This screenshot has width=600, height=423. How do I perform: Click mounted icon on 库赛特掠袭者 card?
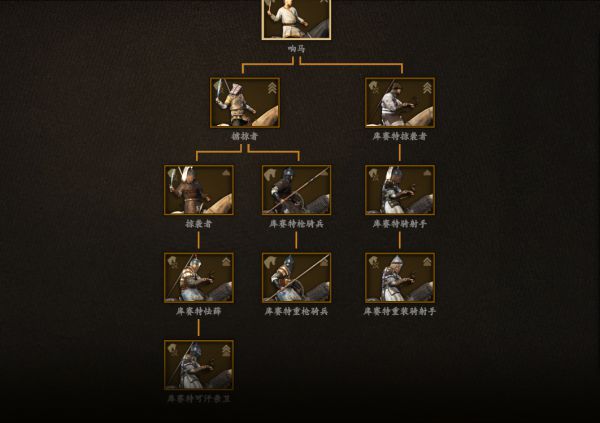[x=373, y=87]
